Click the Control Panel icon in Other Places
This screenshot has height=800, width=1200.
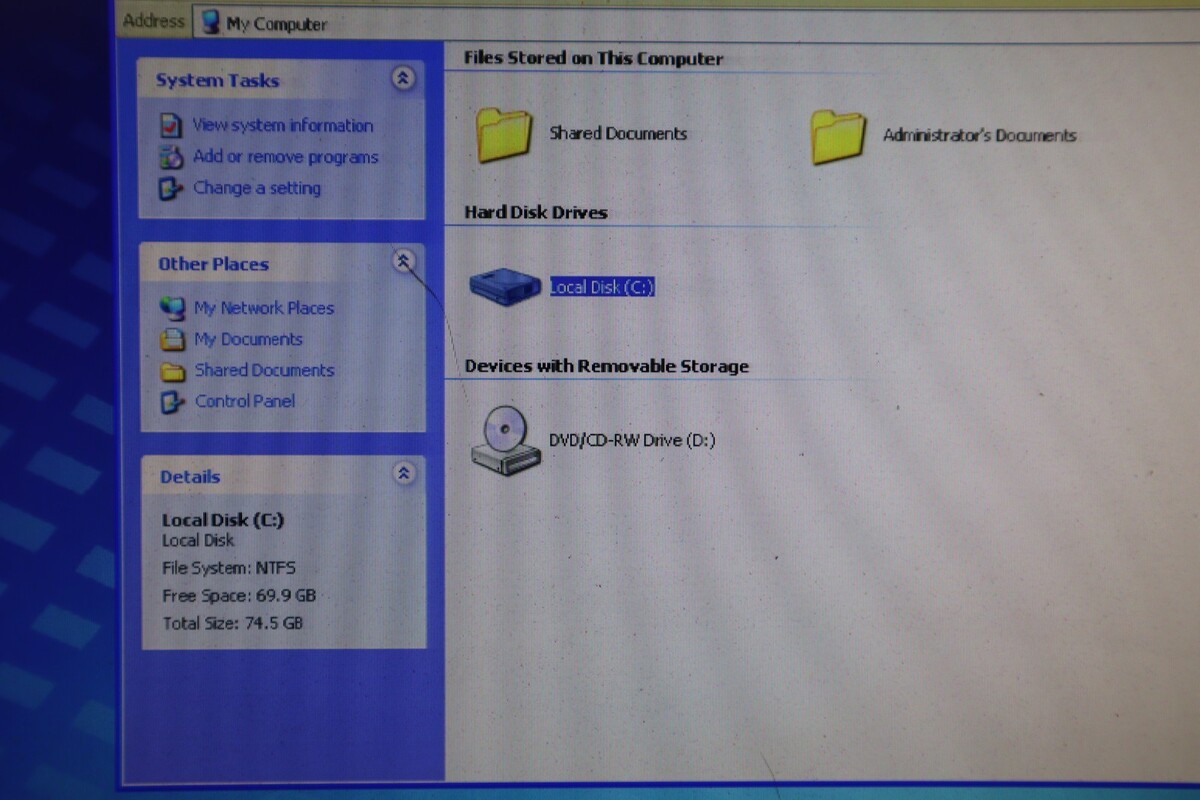coord(173,402)
